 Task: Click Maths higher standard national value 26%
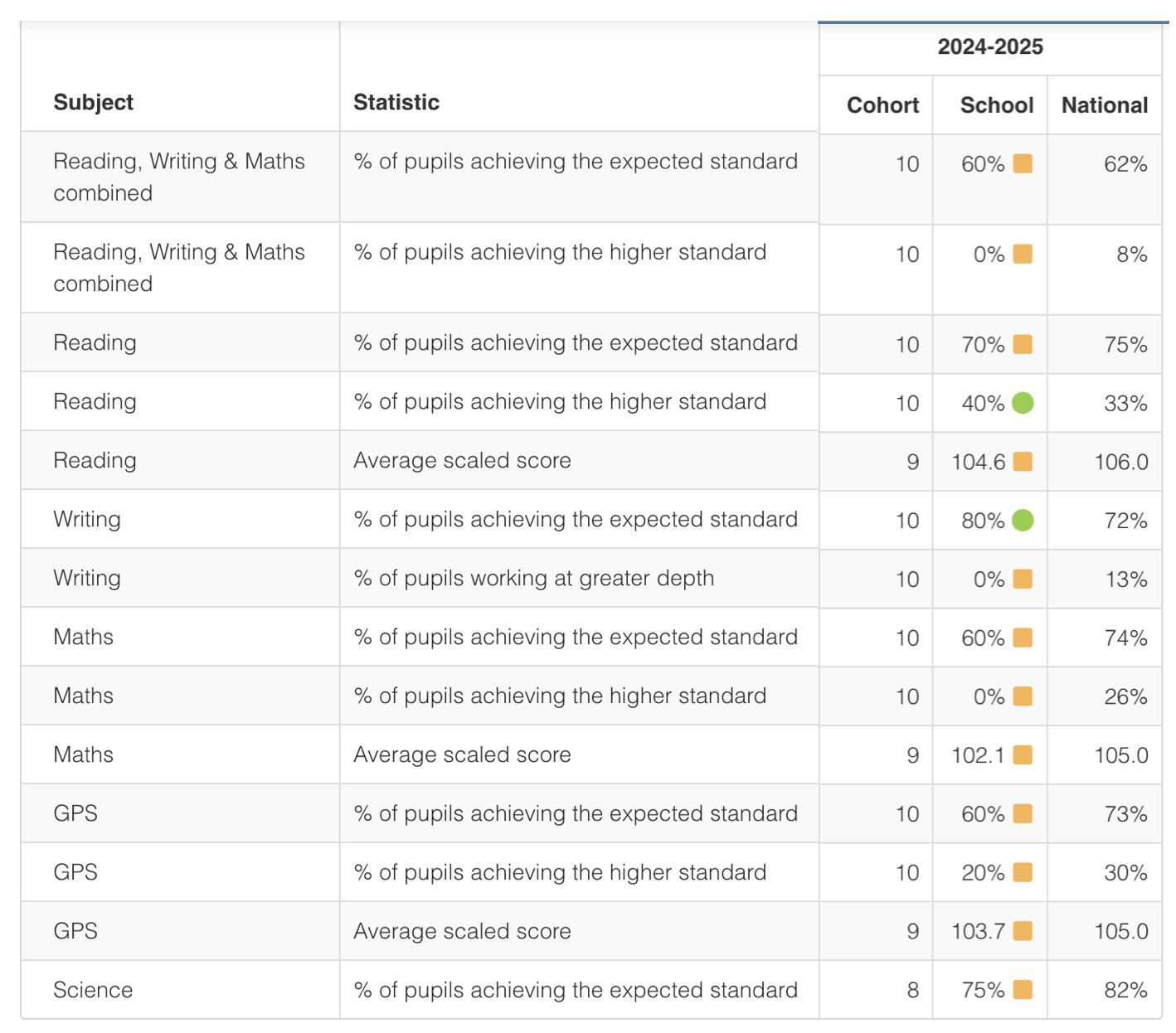[1125, 696]
